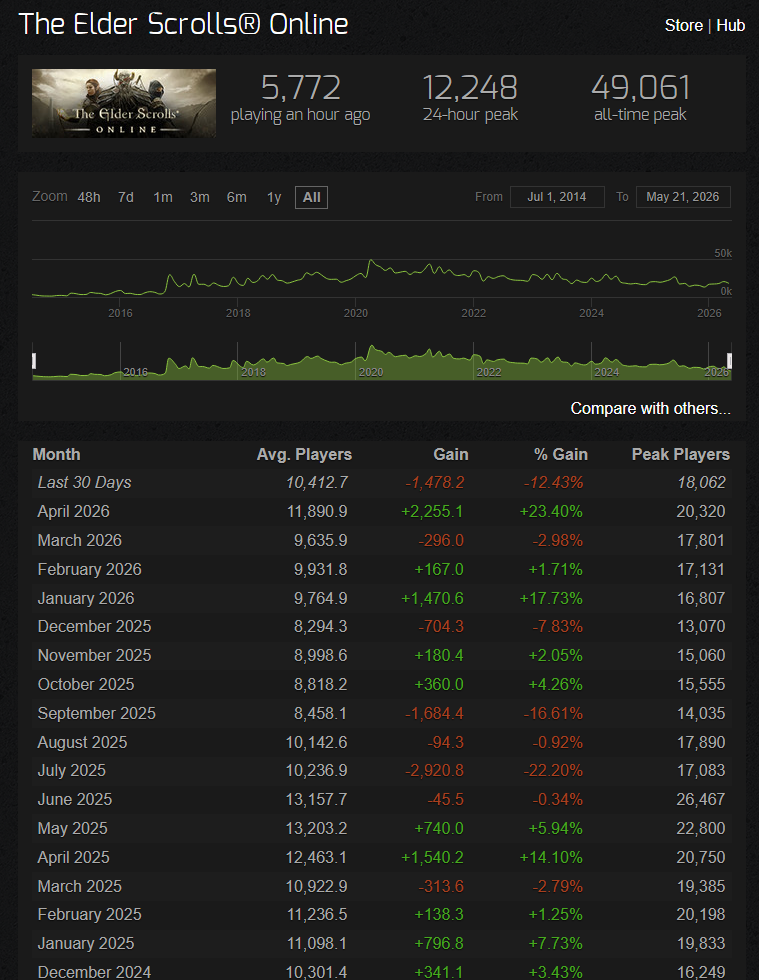Open the Store link
The width and height of the screenshot is (759, 980).
tap(683, 26)
